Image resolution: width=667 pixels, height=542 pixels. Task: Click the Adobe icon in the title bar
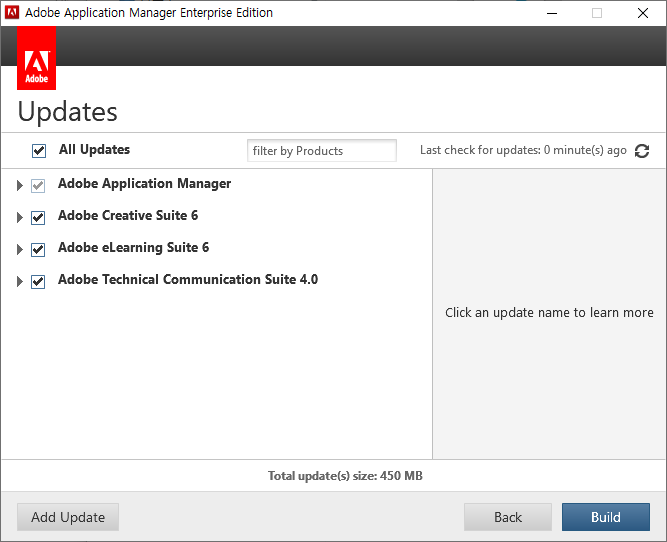point(11,13)
